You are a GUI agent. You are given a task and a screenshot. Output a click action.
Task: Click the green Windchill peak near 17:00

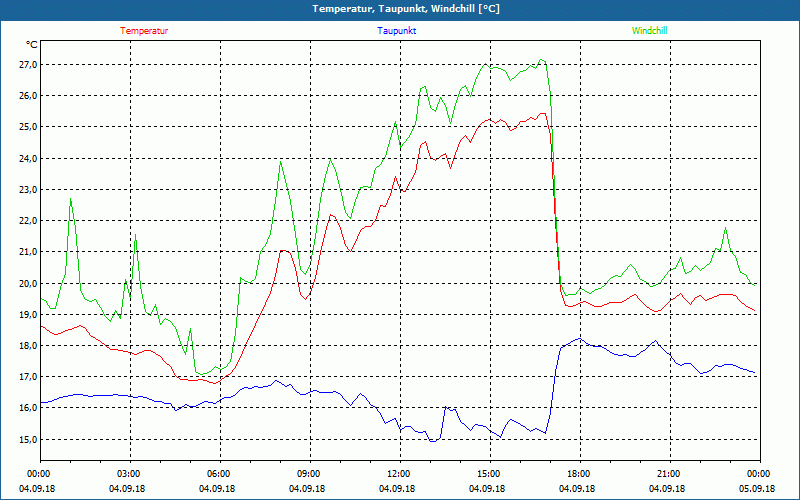(541, 59)
